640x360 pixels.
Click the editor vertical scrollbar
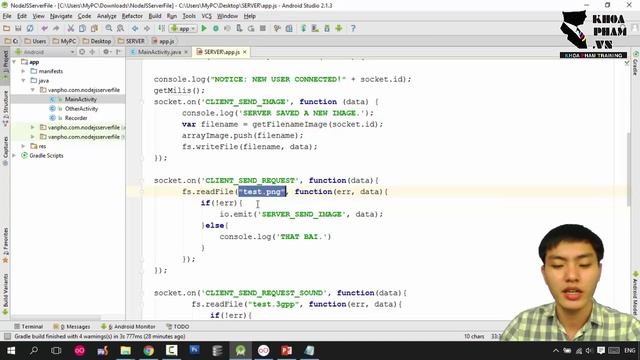629,169
